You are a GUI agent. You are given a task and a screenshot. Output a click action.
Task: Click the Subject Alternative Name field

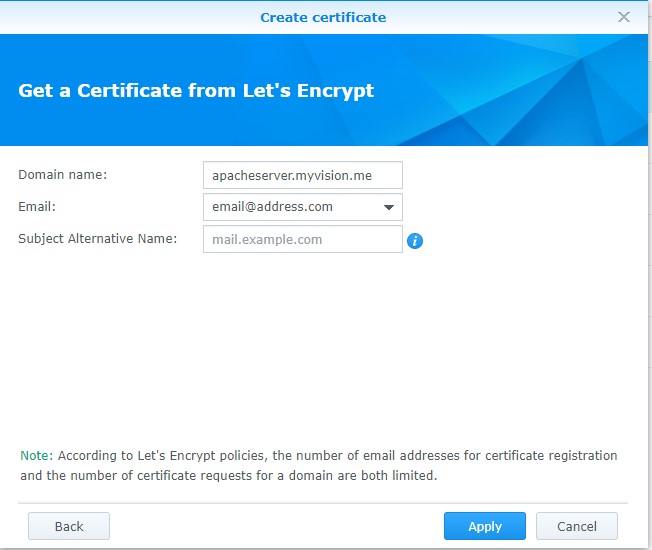click(x=303, y=239)
